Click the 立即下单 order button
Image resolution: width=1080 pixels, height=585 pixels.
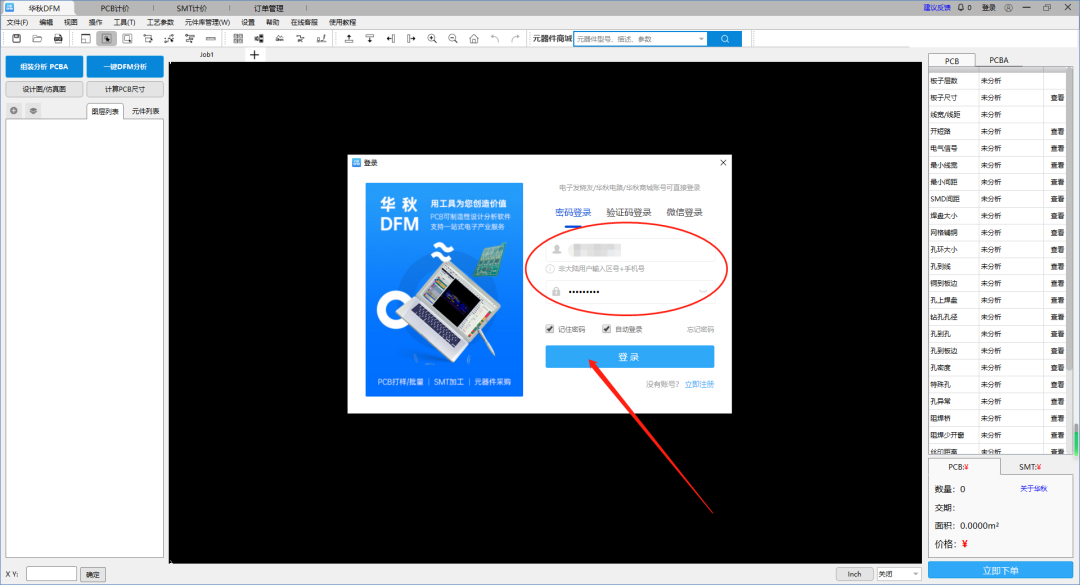click(x=1000, y=571)
